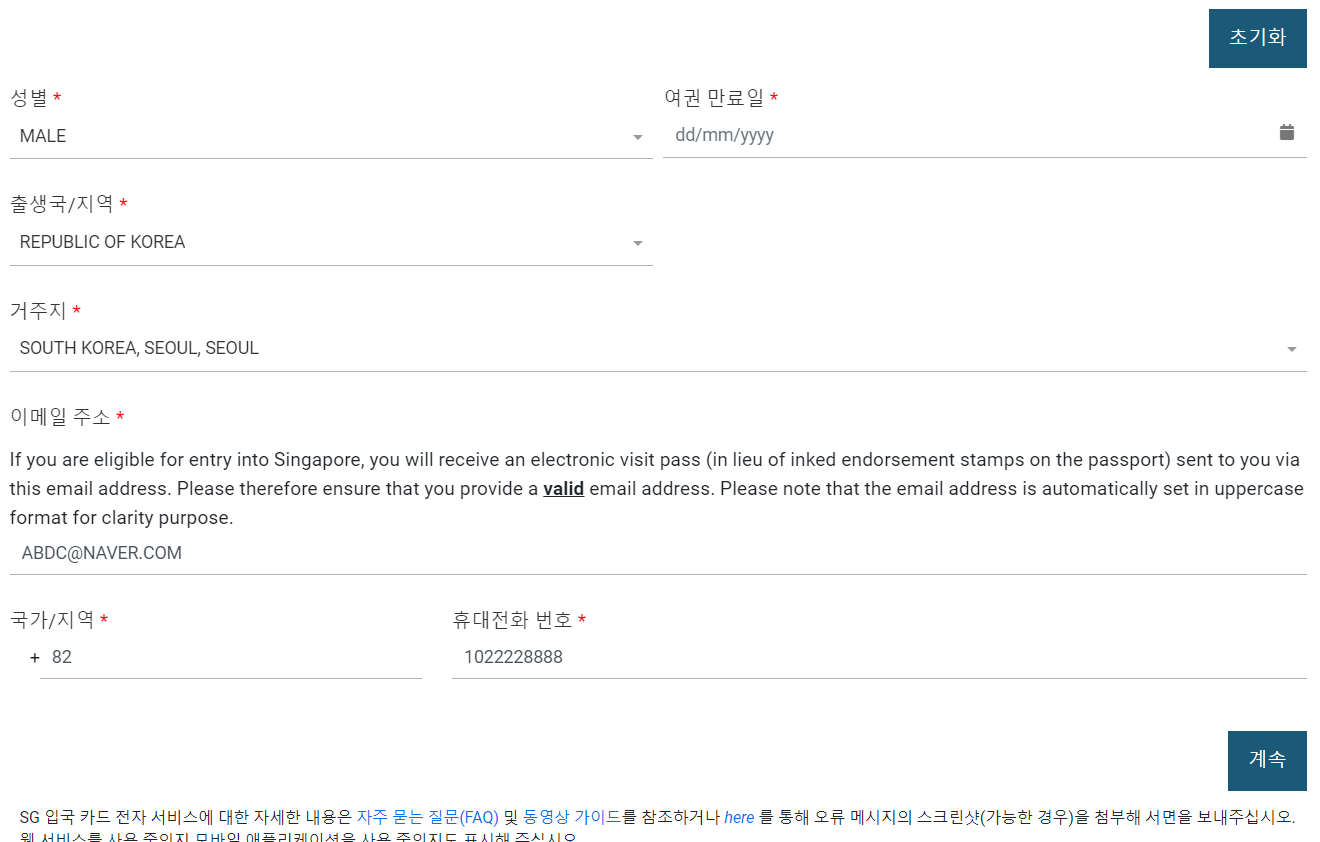Click the 출생국/지역 dropdown caret icon
1320x842 pixels.
[639, 242]
